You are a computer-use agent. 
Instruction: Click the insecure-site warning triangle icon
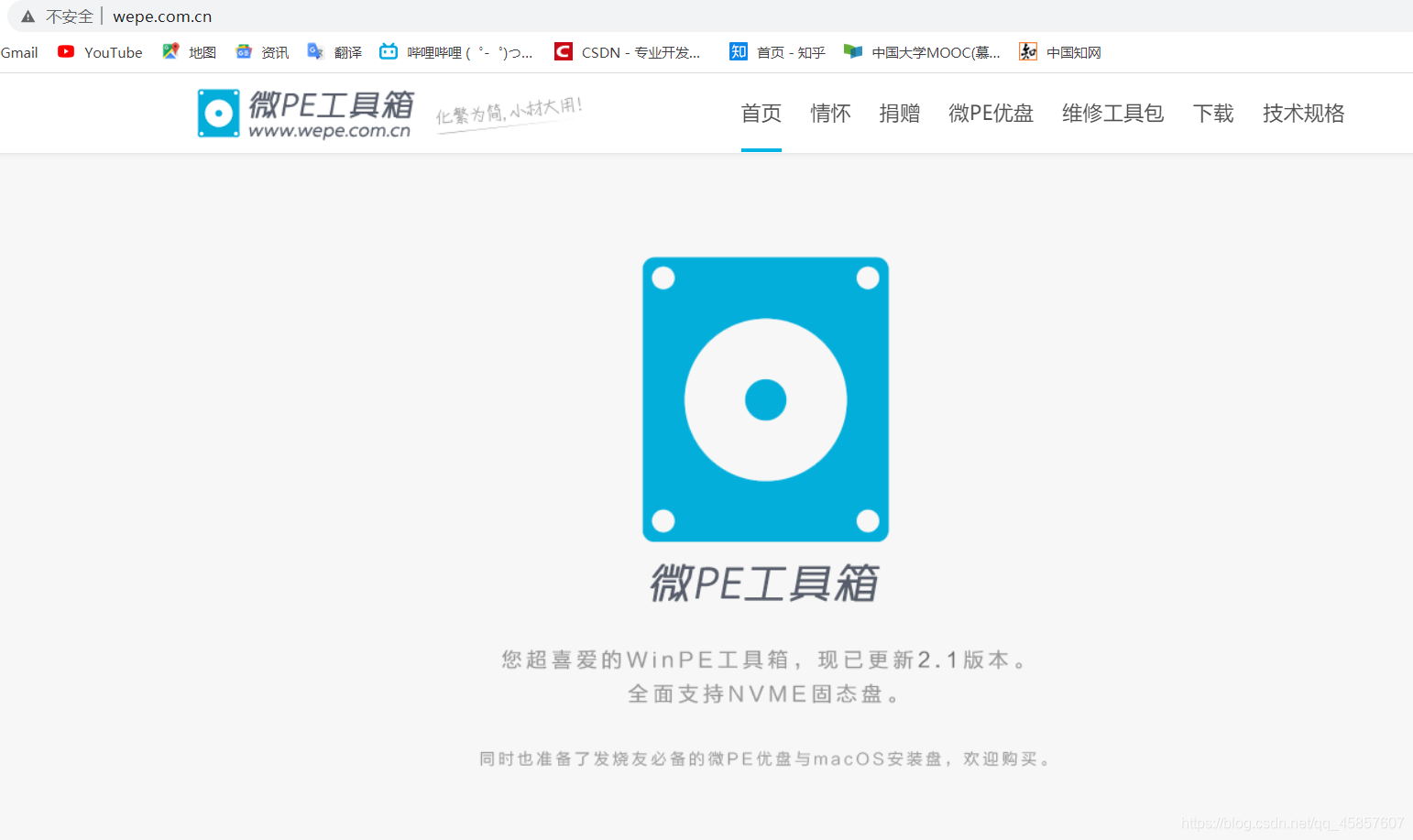point(28,16)
